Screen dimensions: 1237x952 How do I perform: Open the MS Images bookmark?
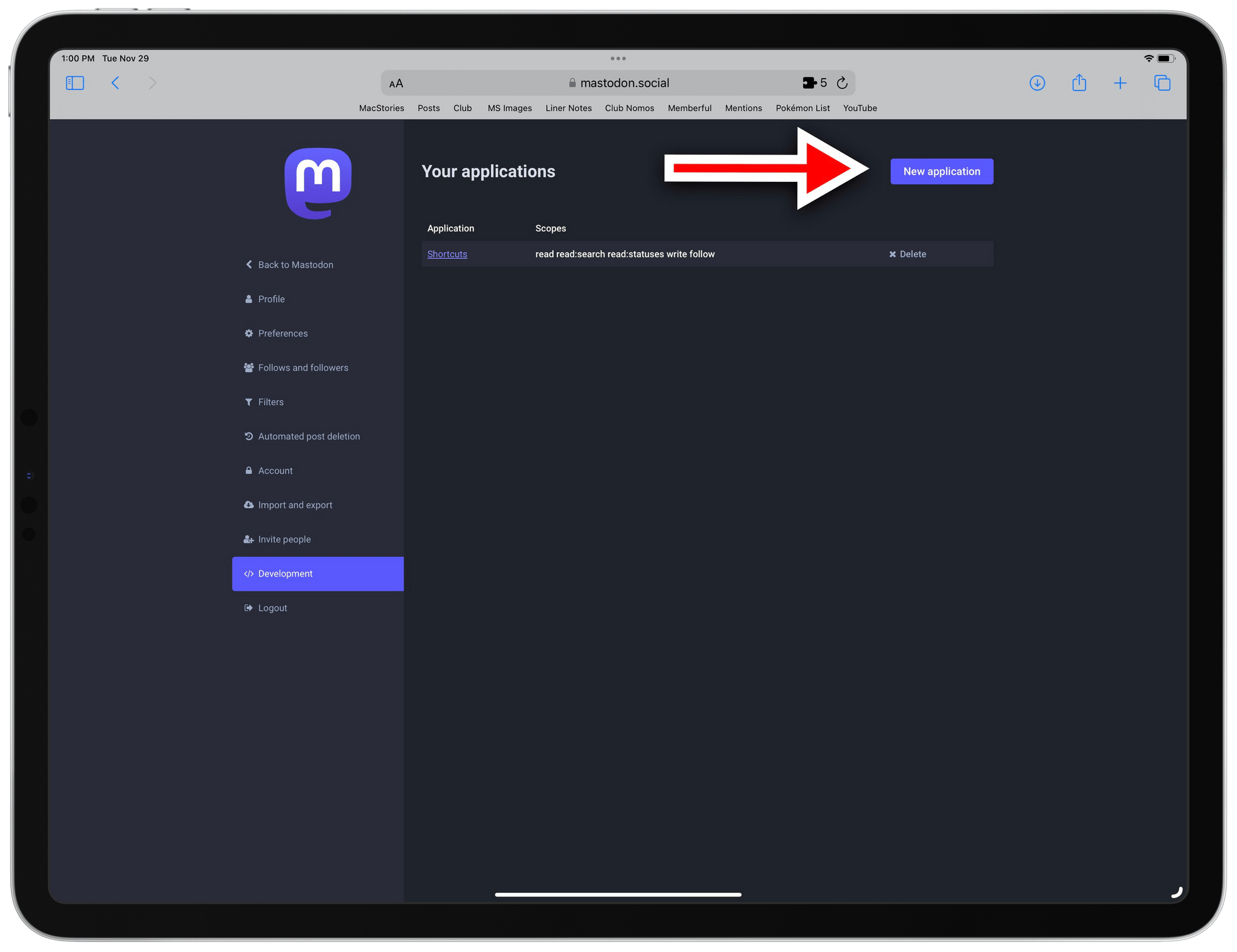click(x=510, y=108)
